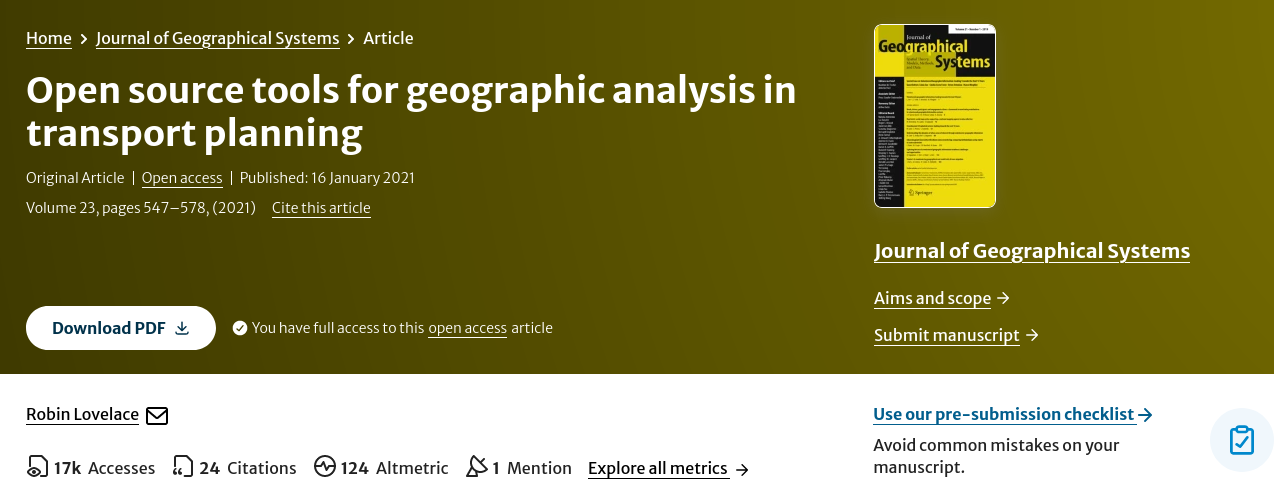Open author Robin Lovelace name link
1274x493 pixels.
tap(82, 414)
